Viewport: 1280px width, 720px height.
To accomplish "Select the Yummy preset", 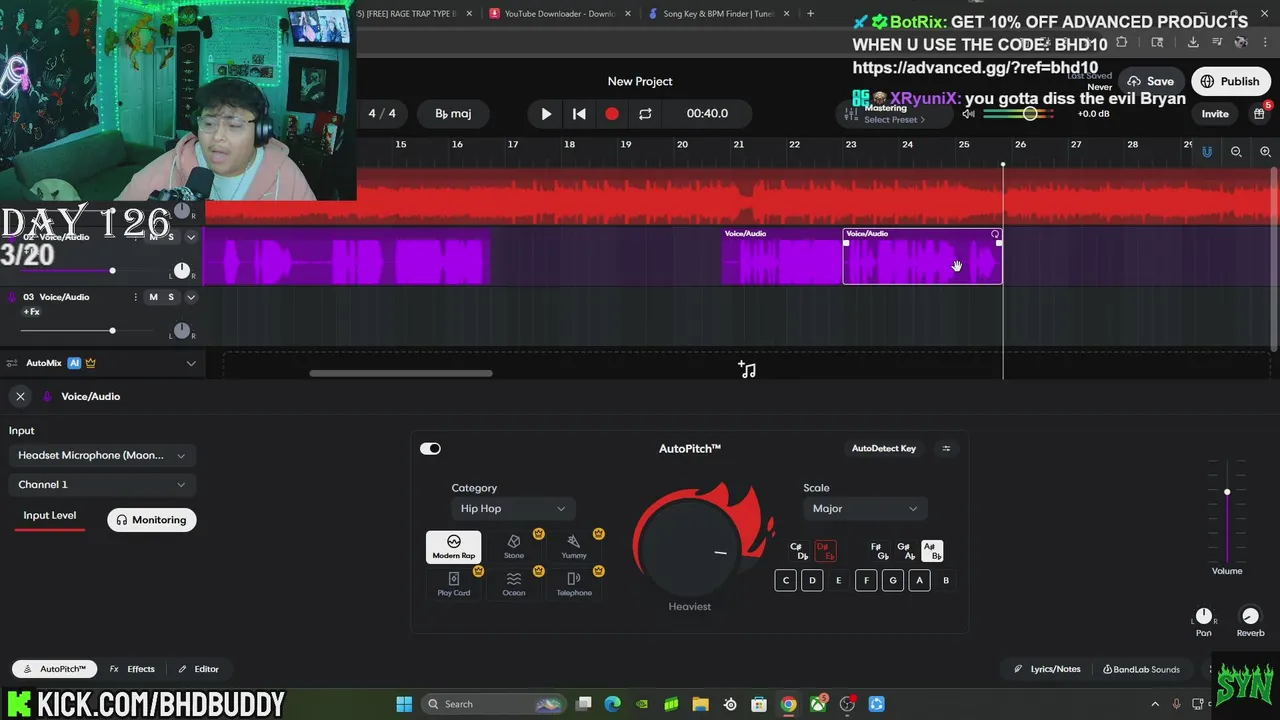I will (x=574, y=547).
